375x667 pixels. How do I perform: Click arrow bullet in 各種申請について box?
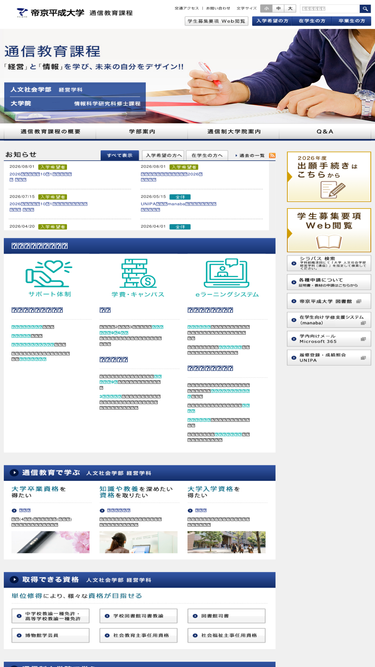pos(294,282)
